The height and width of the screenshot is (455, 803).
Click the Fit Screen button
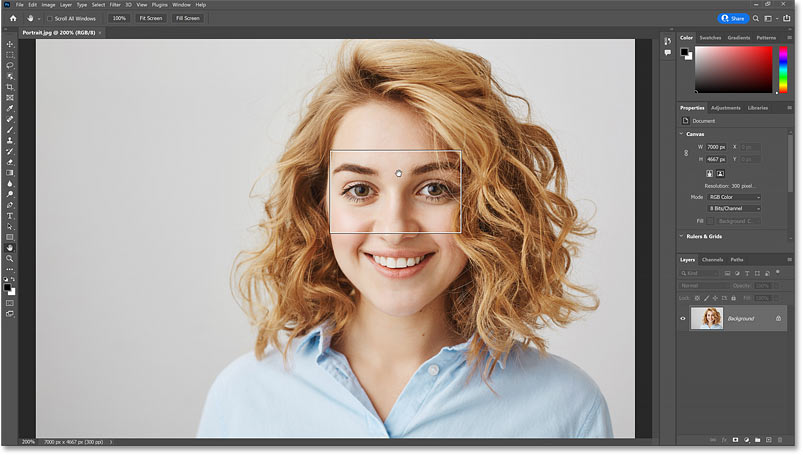coord(151,18)
